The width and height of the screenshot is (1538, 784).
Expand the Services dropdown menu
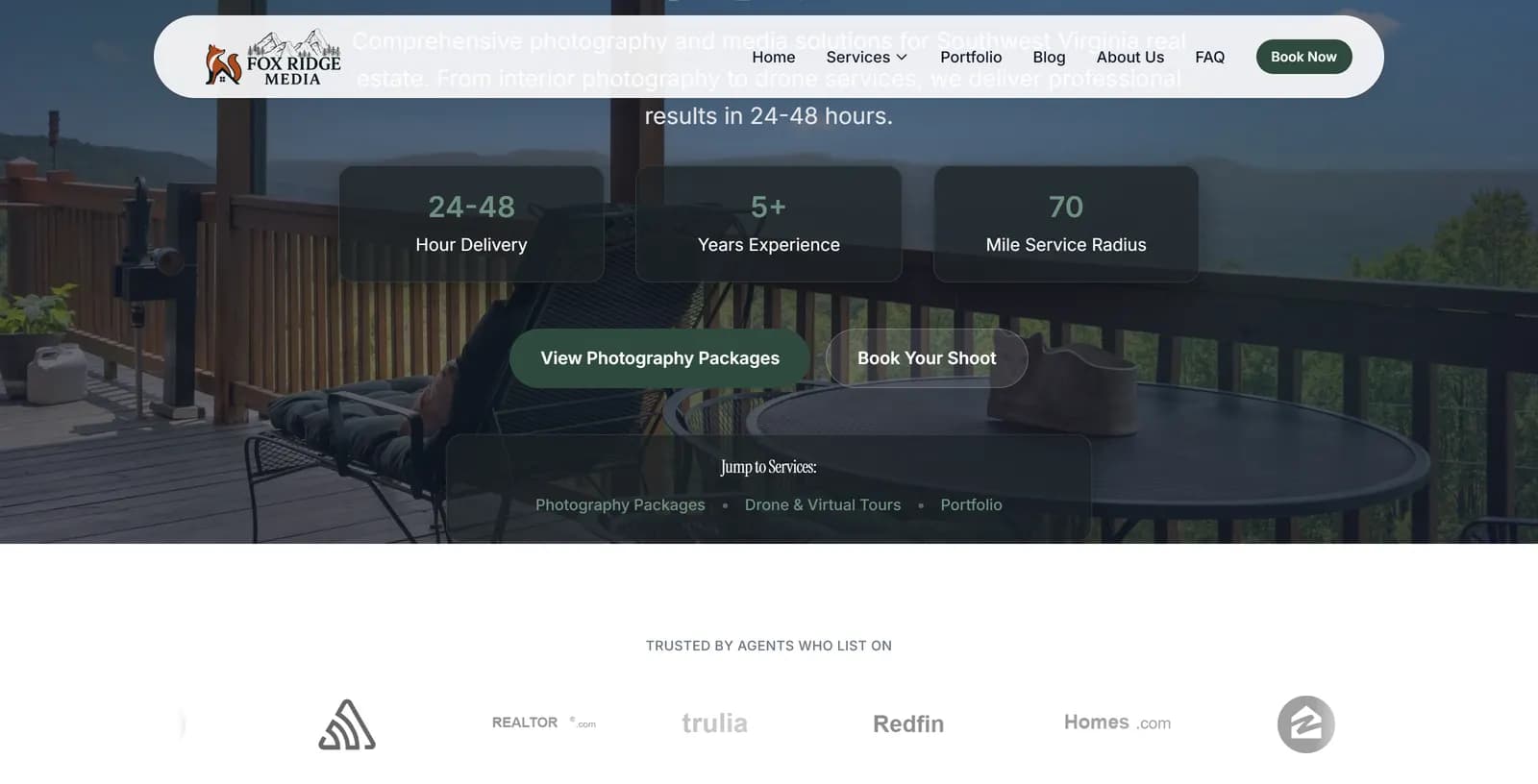click(866, 57)
